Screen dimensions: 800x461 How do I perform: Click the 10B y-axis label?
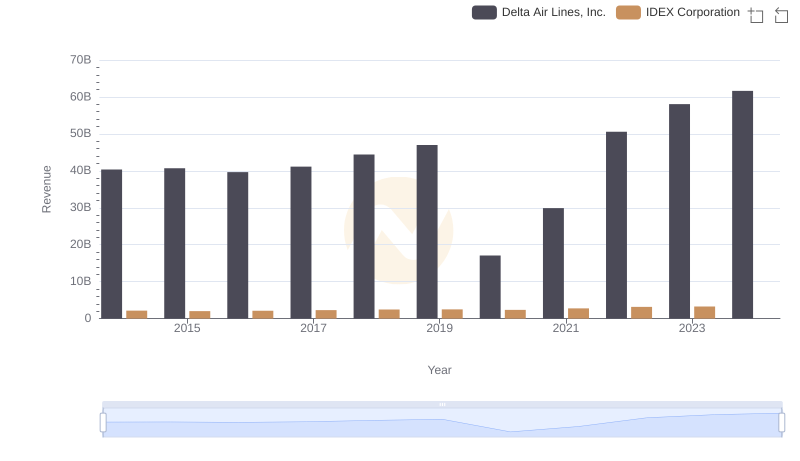(81, 281)
